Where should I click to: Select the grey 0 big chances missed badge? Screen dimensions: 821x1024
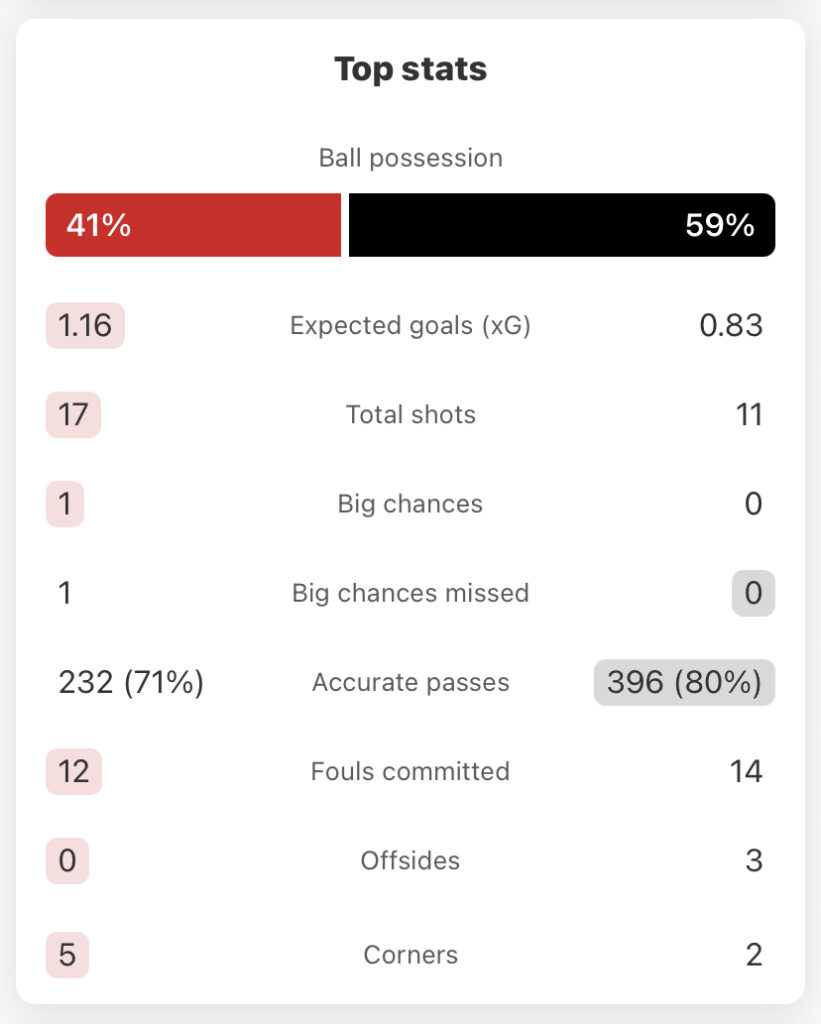point(753,593)
